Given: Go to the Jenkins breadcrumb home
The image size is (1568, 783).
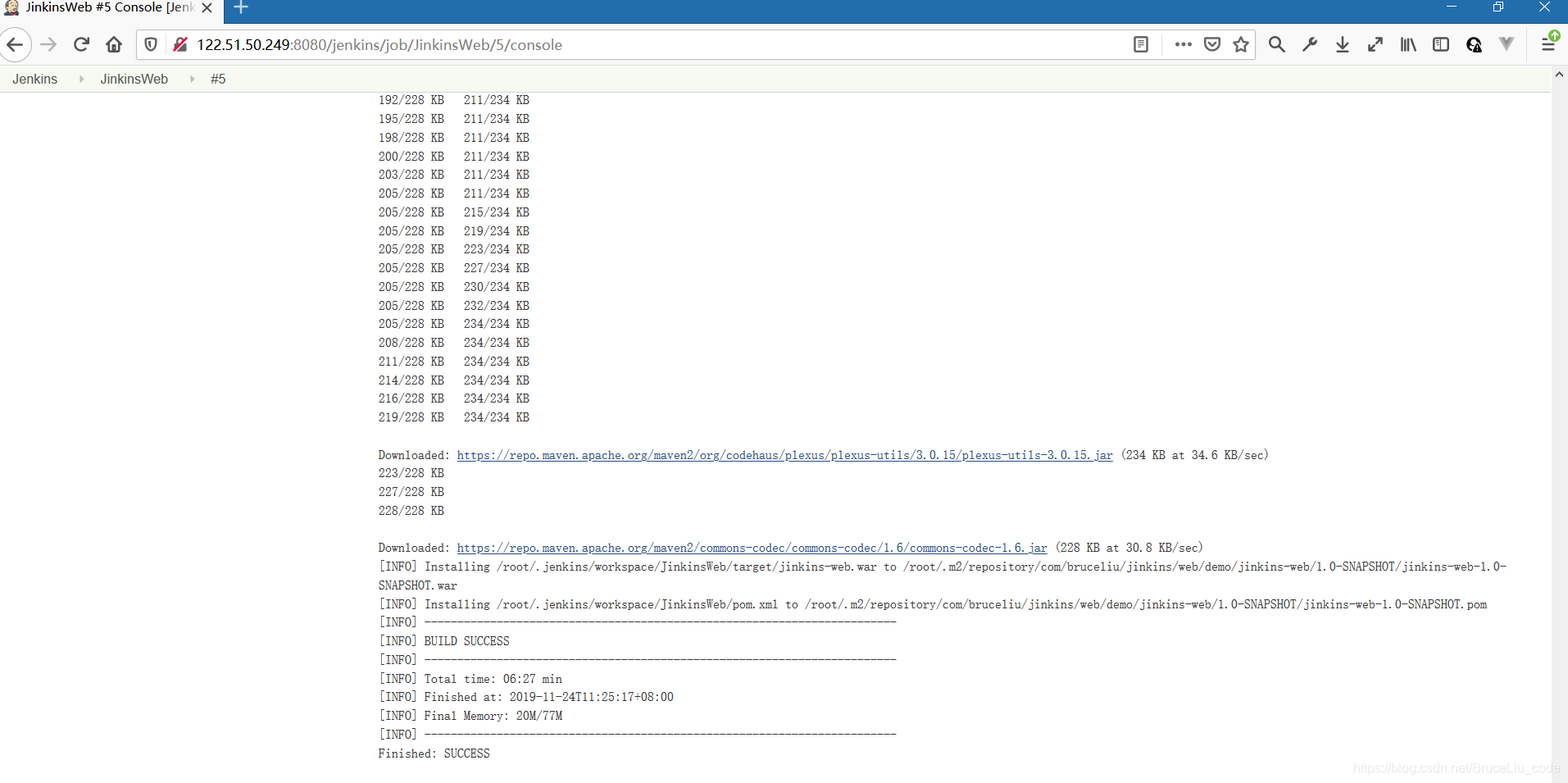Looking at the screenshot, I should [x=35, y=79].
